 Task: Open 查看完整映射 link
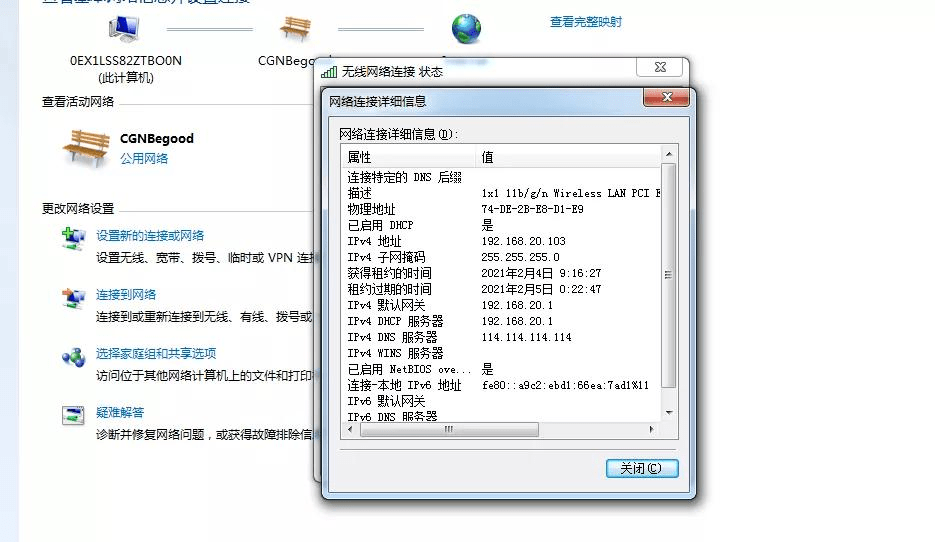click(x=586, y=22)
